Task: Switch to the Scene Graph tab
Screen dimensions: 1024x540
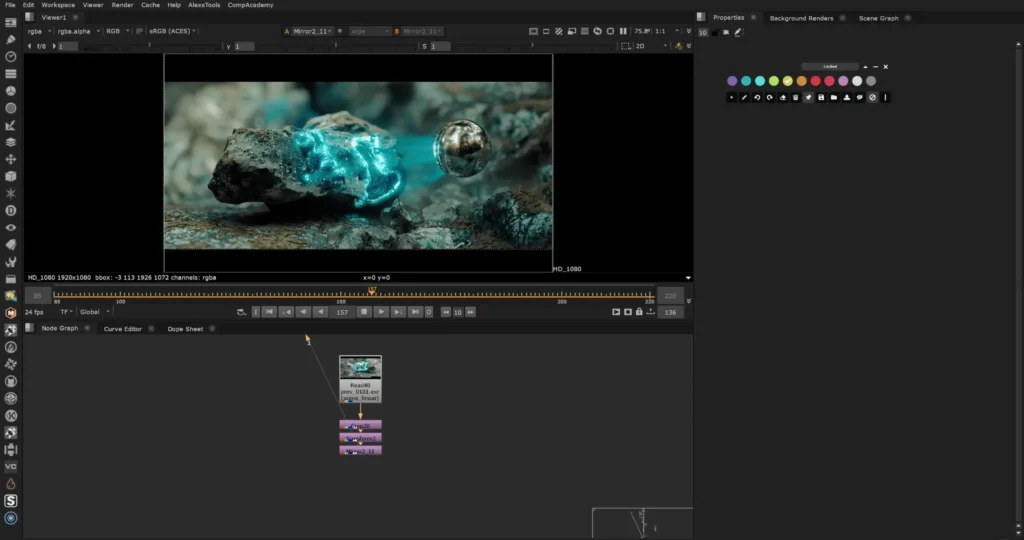Action: tap(878, 18)
